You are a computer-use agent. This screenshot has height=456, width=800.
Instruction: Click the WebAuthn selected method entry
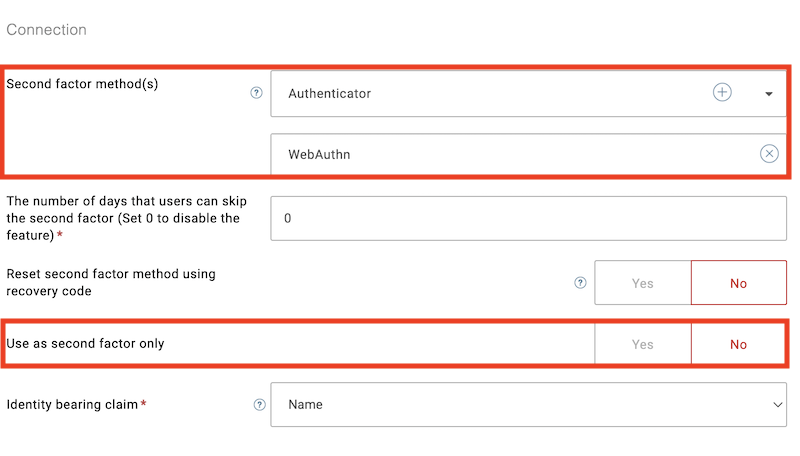pyautogui.click(x=529, y=154)
